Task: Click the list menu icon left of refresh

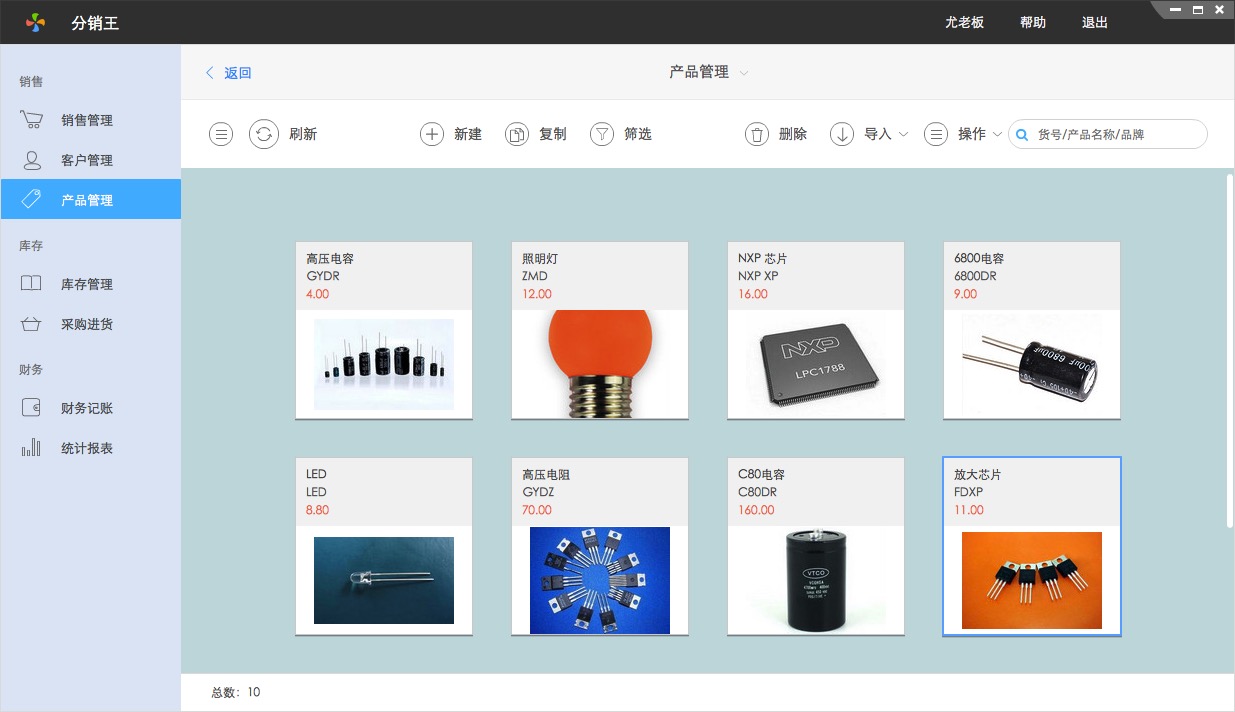Action: [x=221, y=134]
